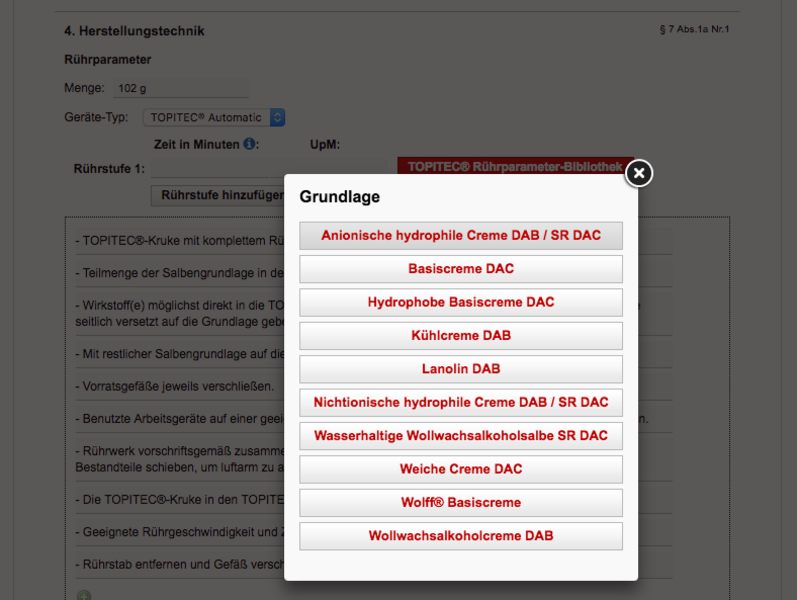Pick Kühlcreme DAB from list

coord(461,336)
